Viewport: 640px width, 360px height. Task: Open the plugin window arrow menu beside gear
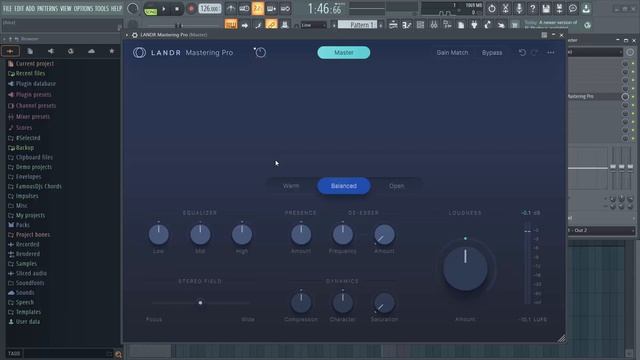point(127,35)
